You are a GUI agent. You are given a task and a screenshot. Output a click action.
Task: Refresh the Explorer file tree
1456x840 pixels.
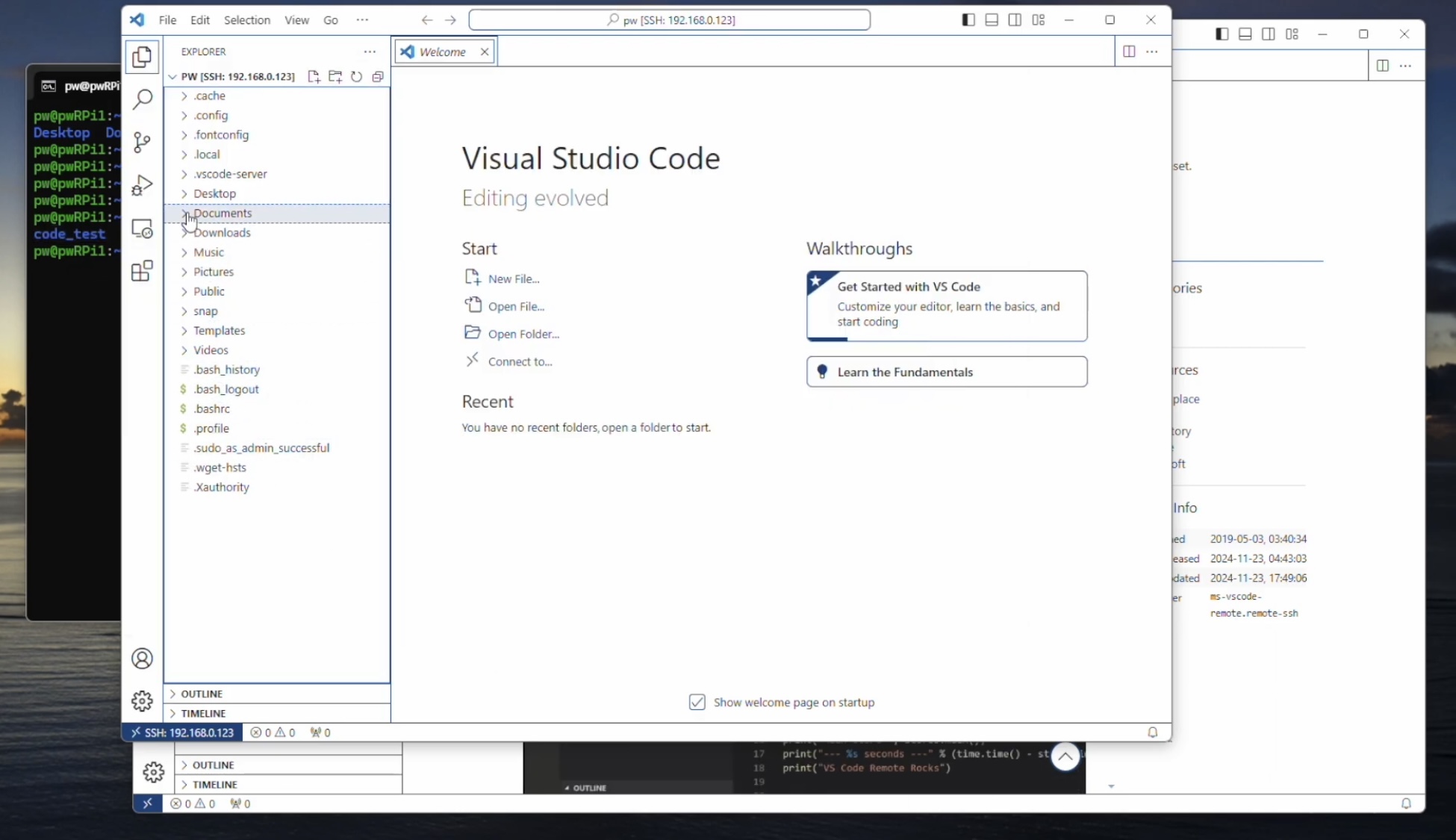pos(357,76)
